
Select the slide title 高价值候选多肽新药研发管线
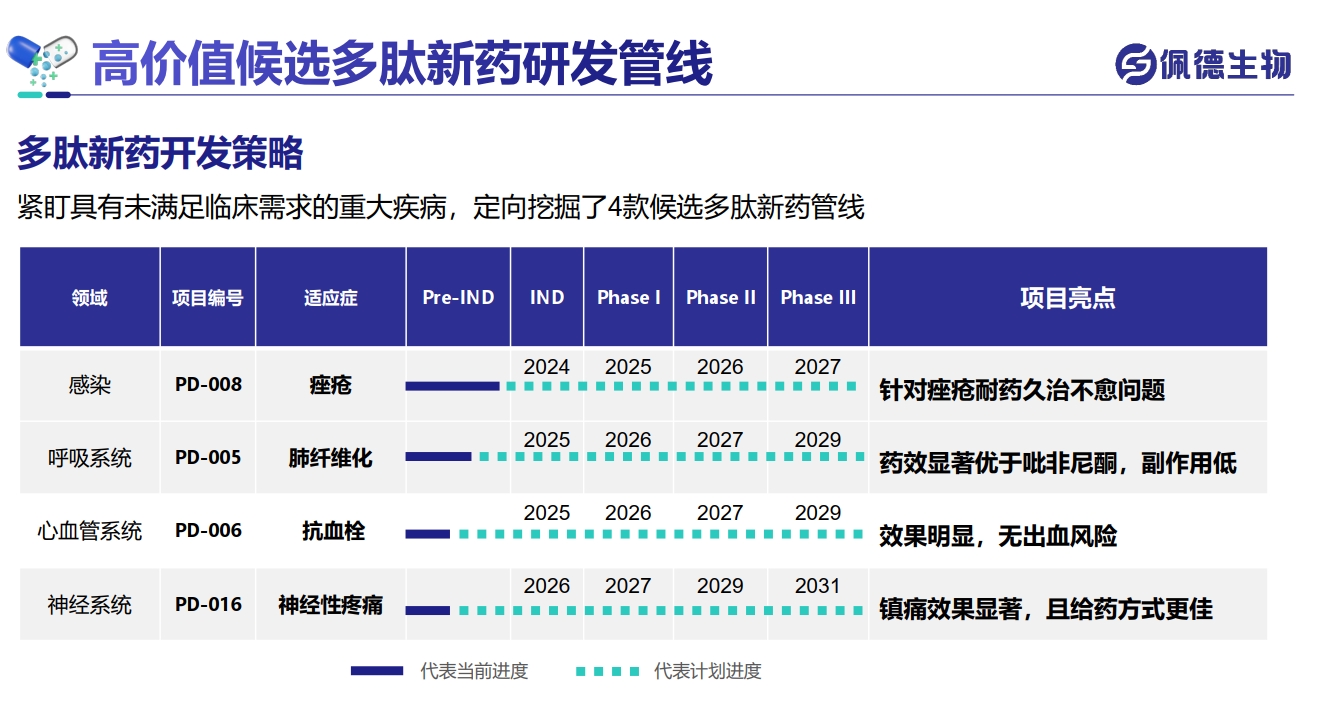(x=402, y=63)
